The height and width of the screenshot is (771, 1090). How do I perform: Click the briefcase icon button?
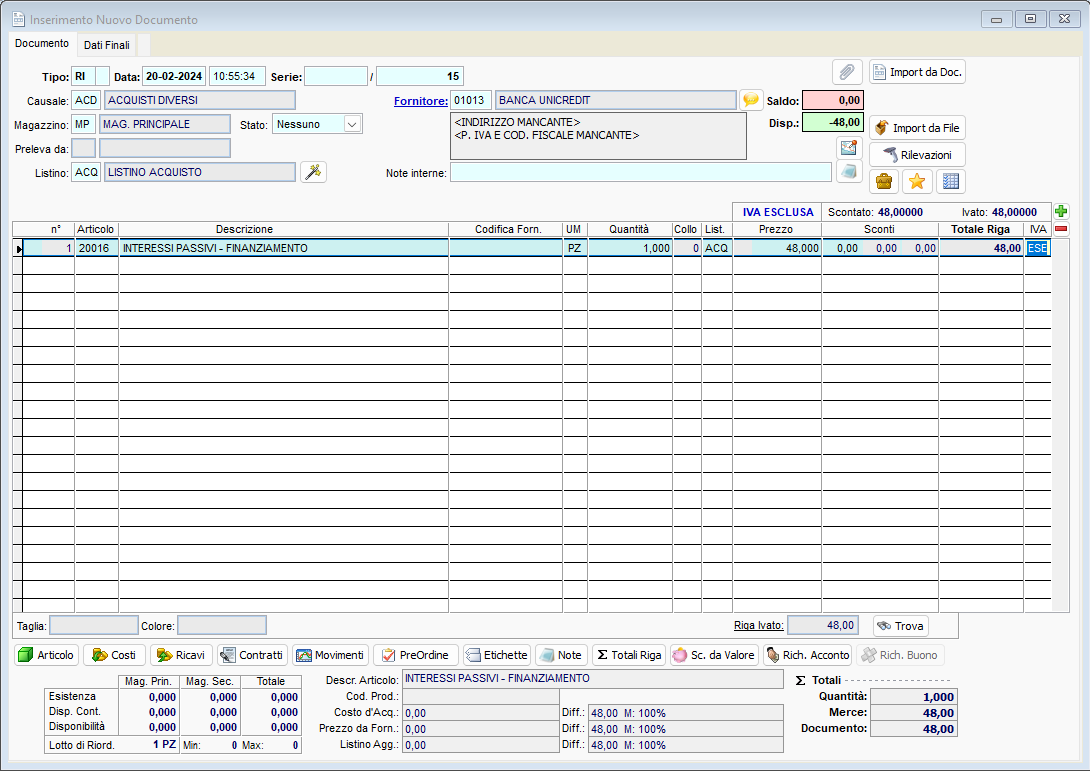point(884,181)
